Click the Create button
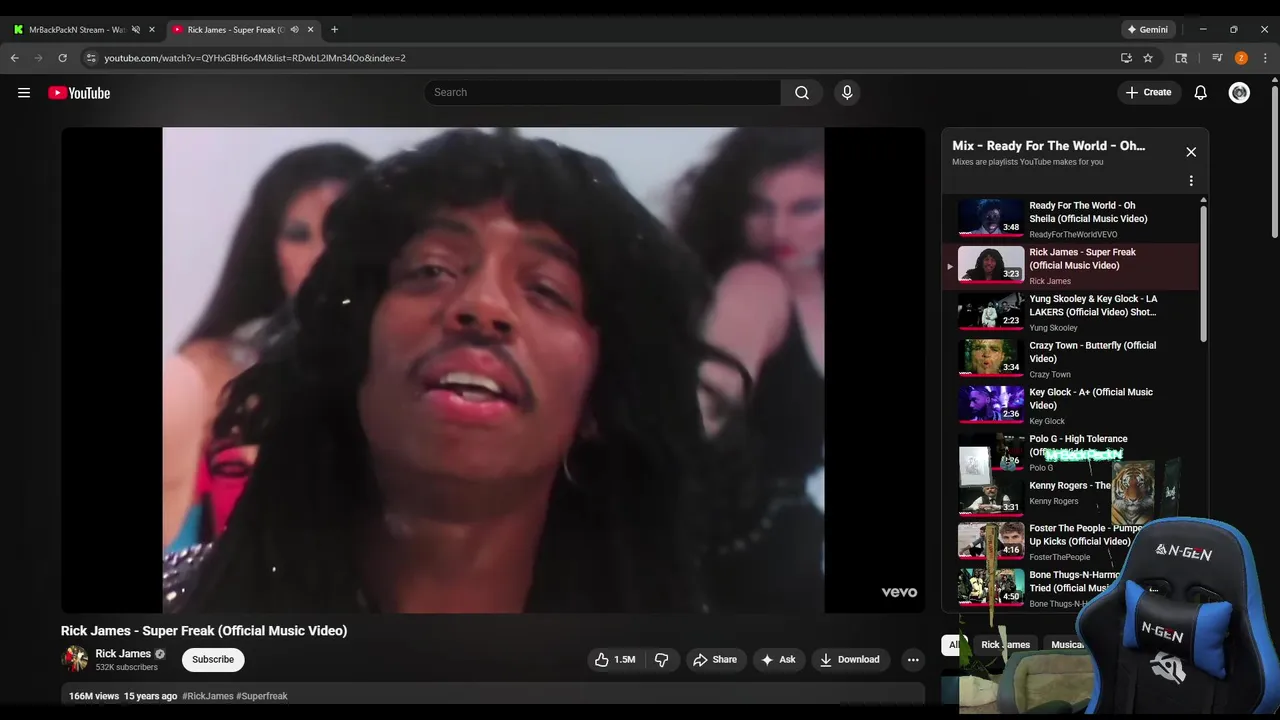This screenshot has height=720, width=1280. [x=1148, y=93]
